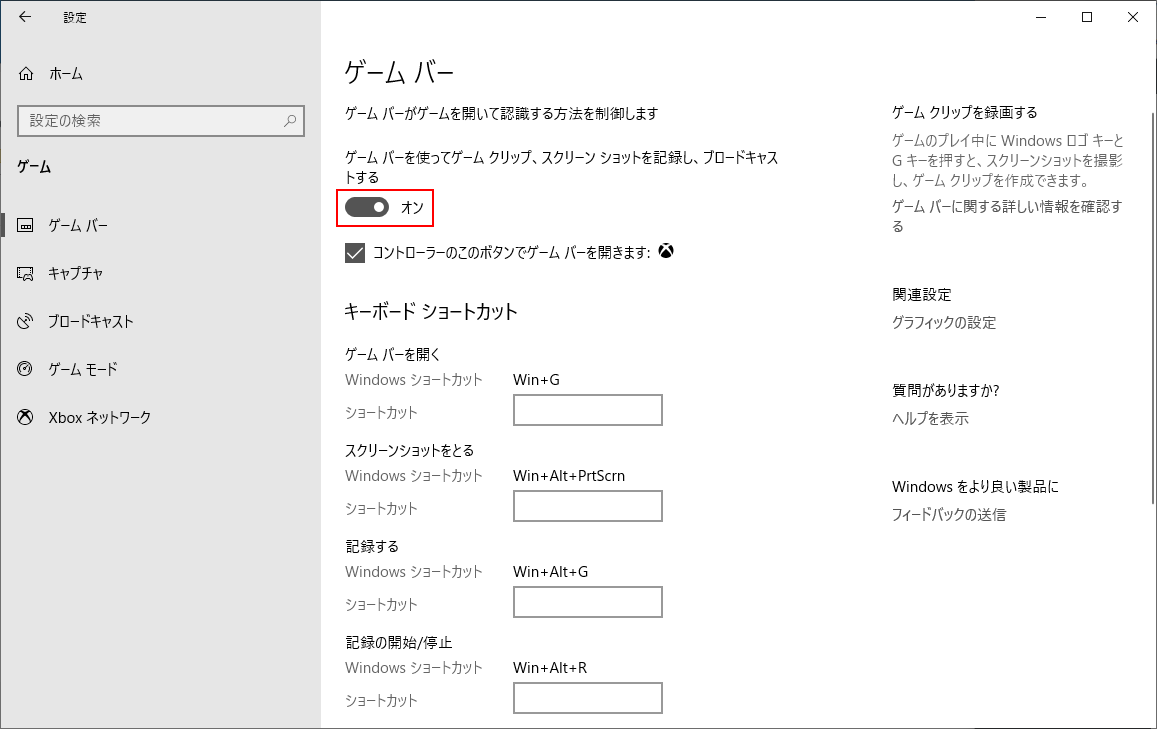Click the キーボード ショートカット heading
The image size is (1157, 729).
click(x=431, y=311)
